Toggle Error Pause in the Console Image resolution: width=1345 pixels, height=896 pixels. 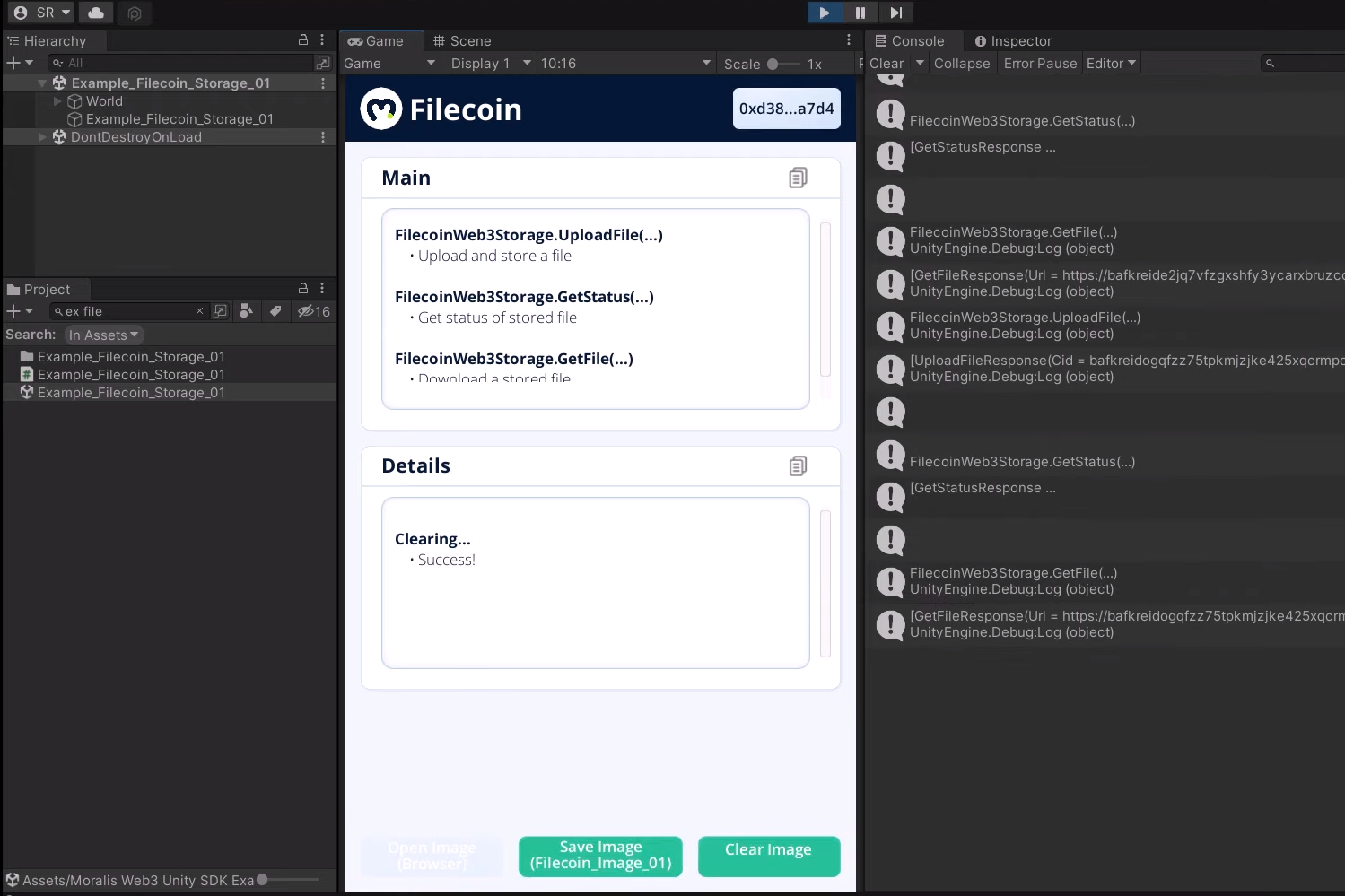(x=1040, y=64)
